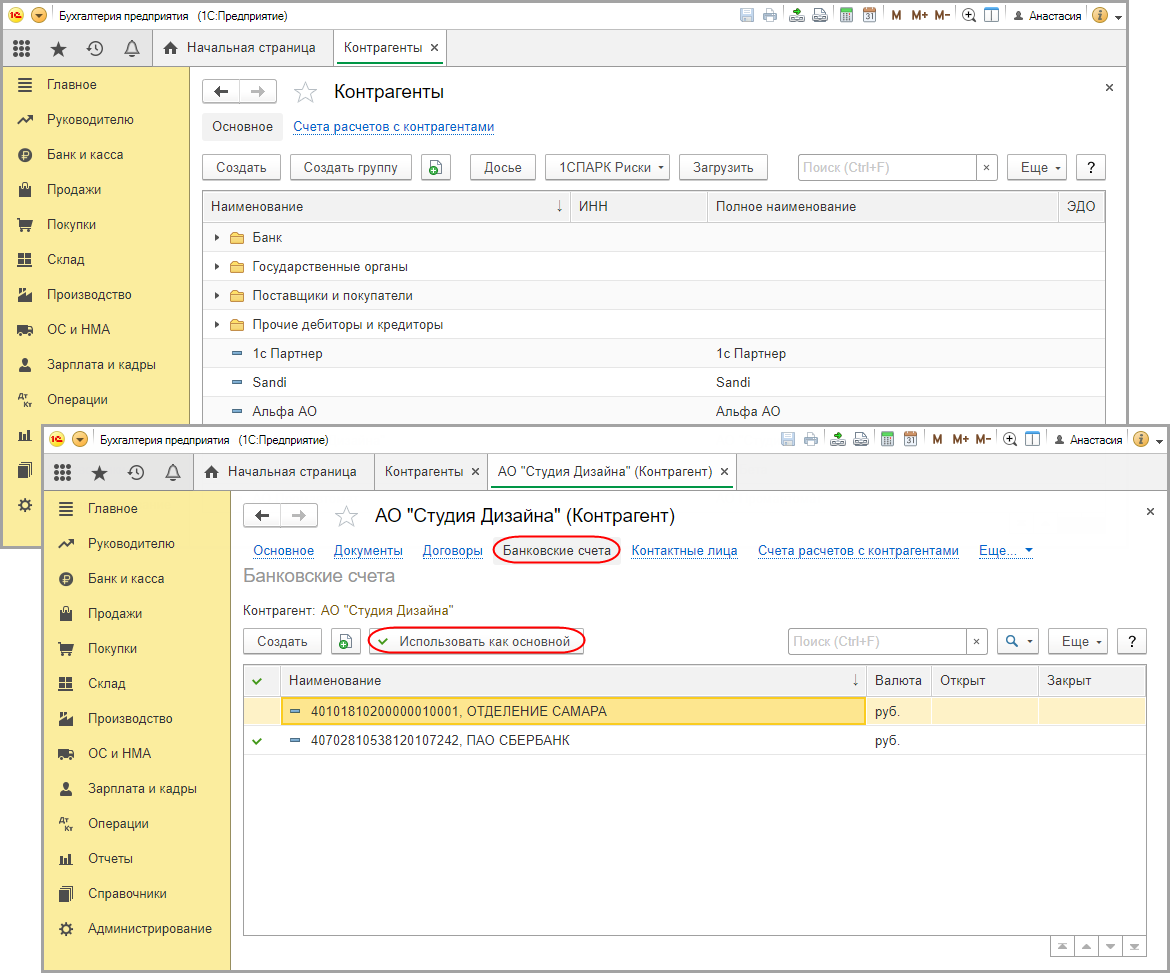Open Главное section in back window sidebar
This screenshot has width=1170, height=973.
[72, 84]
